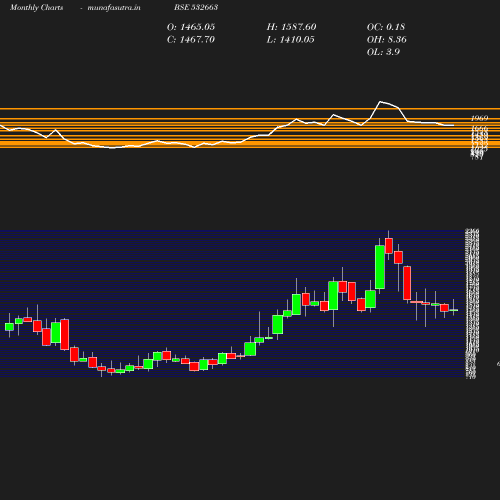Select the open price 'O: 1465.05'

191,27
